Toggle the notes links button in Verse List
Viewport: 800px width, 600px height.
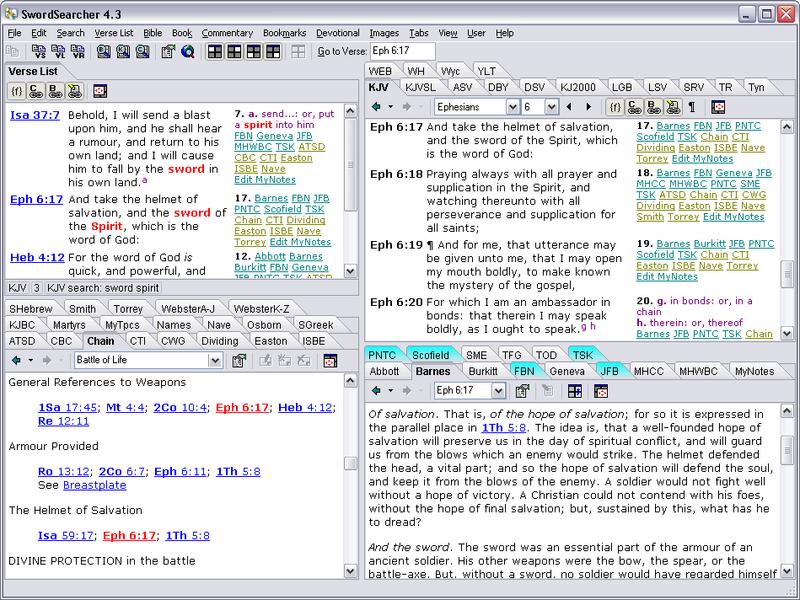(x=74, y=91)
